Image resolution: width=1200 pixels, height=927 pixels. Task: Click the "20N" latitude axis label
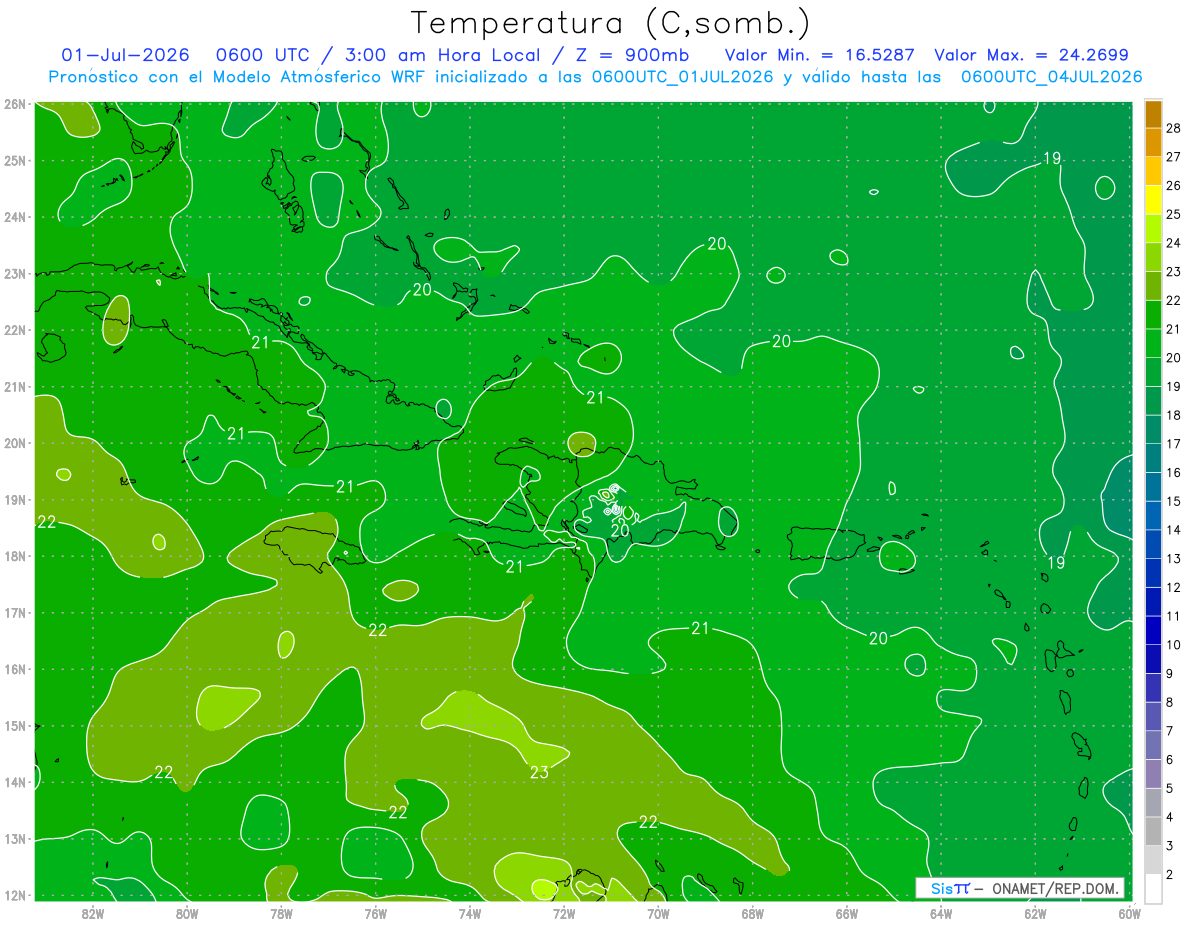tap(15, 443)
